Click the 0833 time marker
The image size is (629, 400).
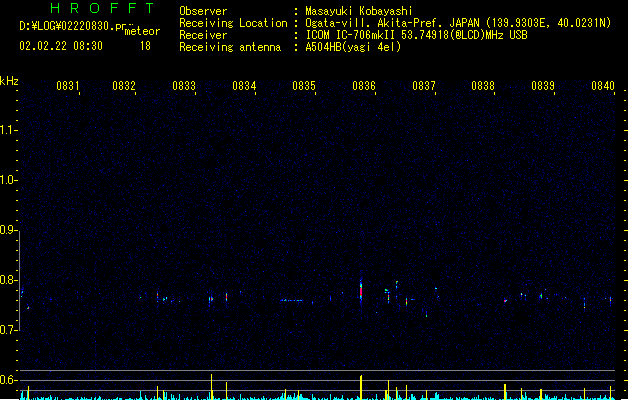184,85
